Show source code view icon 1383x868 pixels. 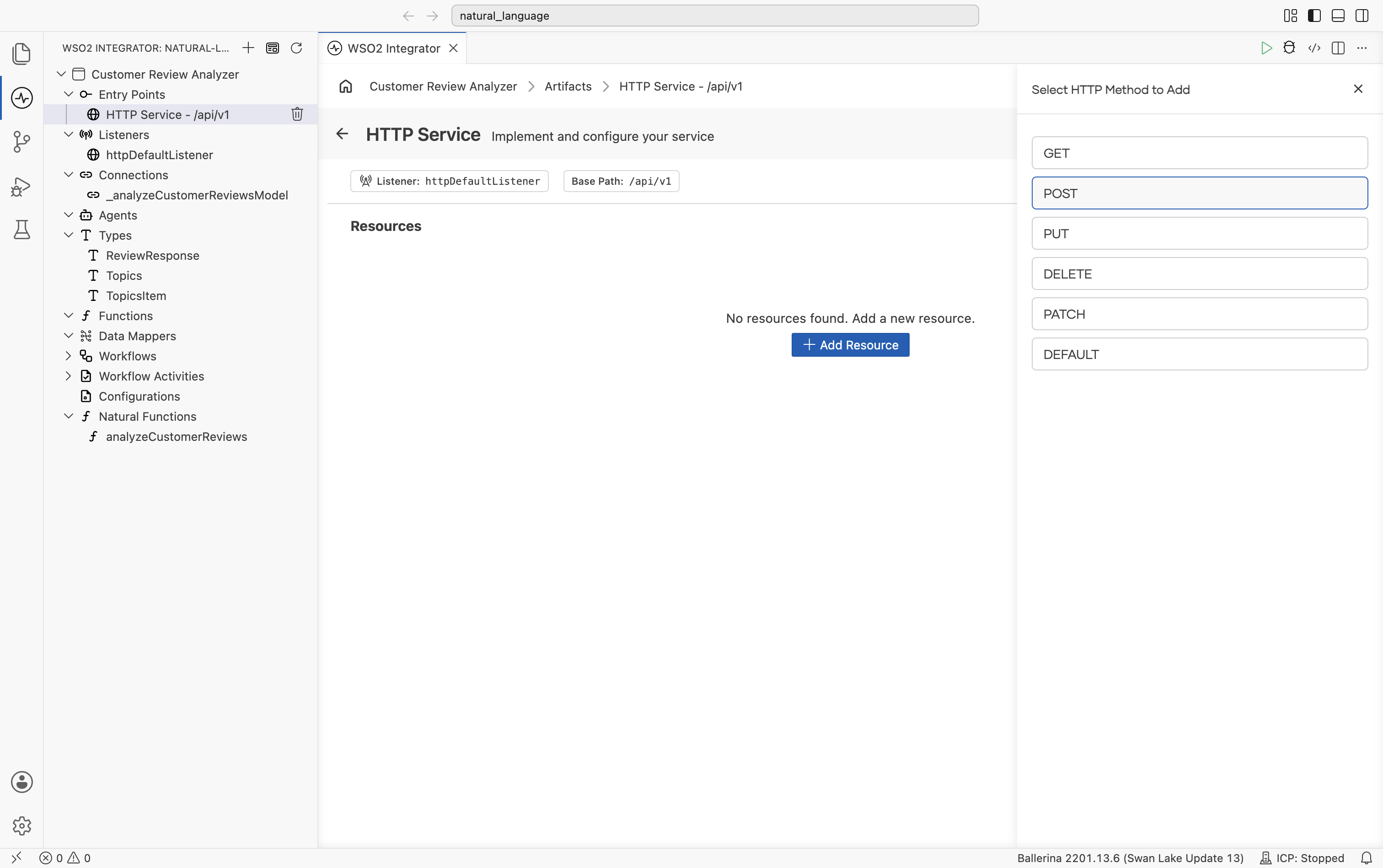coord(1314,48)
